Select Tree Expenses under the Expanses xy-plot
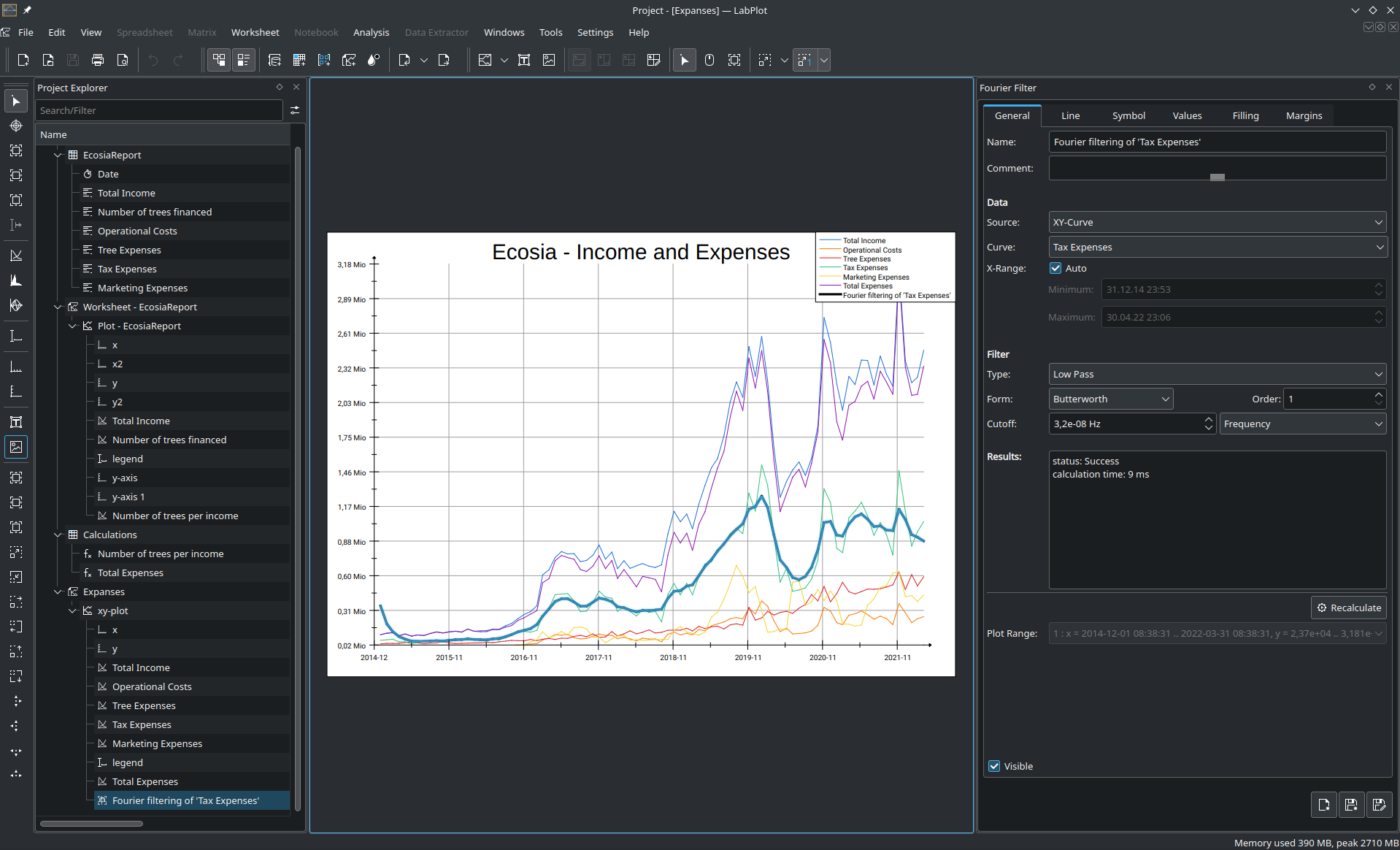 pyautogui.click(x=143, y=705)
